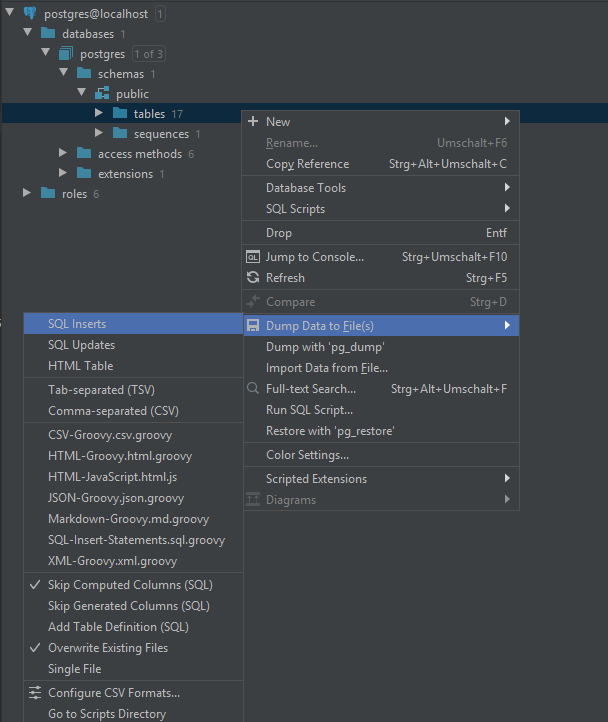Image resolution: width=608 pixels, height=722 pixels.
Task: Expand the sequences tree node
Action: 99,134
